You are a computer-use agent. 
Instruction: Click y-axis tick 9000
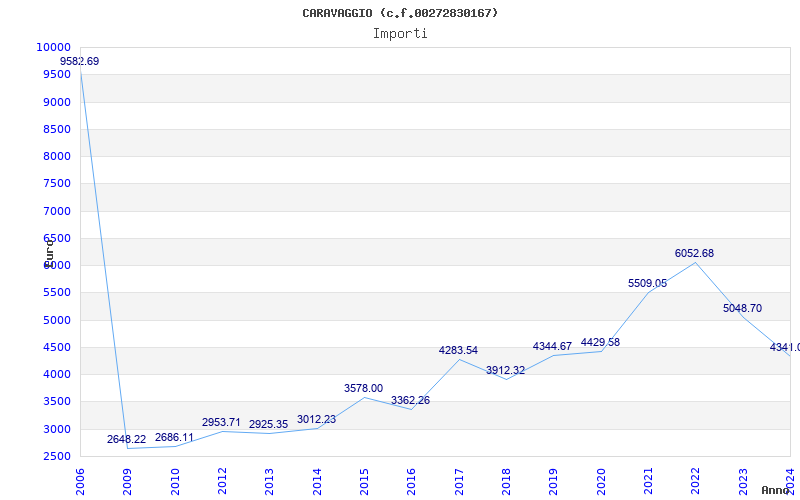point(57,102)
